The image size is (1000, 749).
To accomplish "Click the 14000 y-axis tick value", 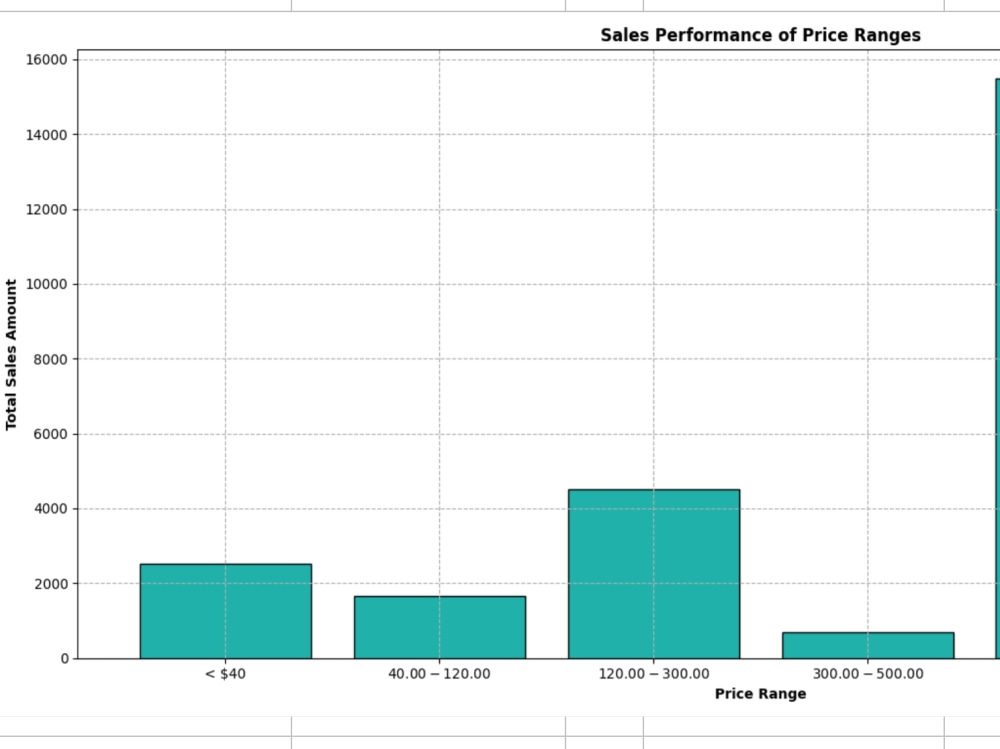I will coord(47,135).
